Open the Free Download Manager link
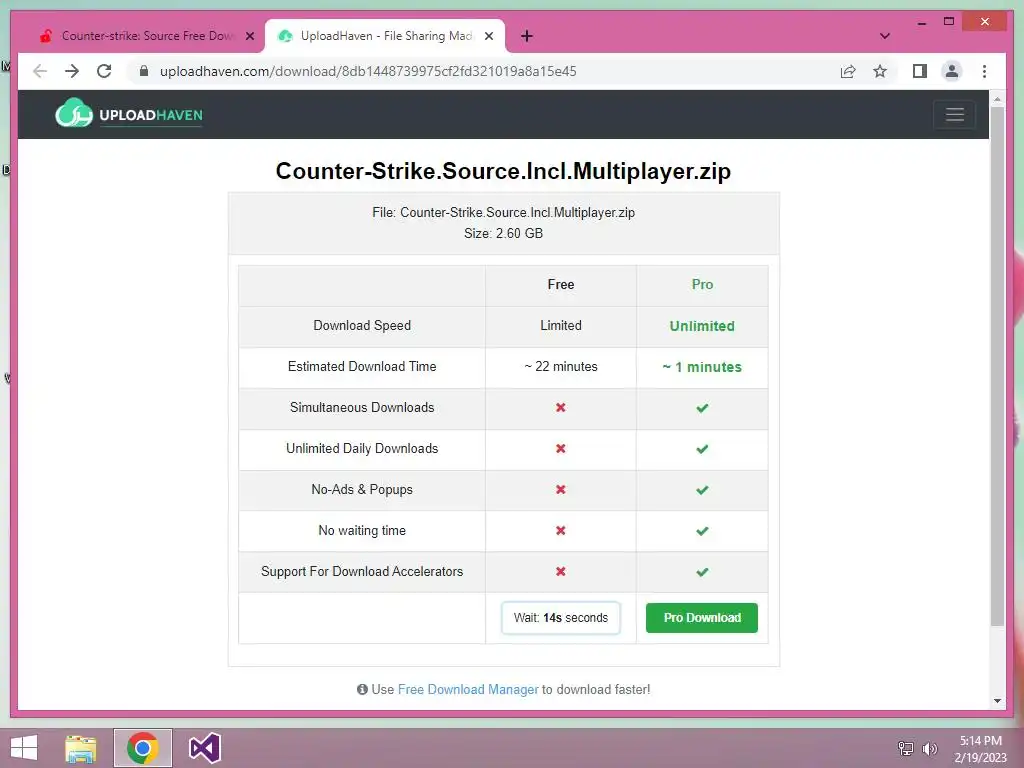The width and height of the screenshot is (1024, 768). click(468, 690)
